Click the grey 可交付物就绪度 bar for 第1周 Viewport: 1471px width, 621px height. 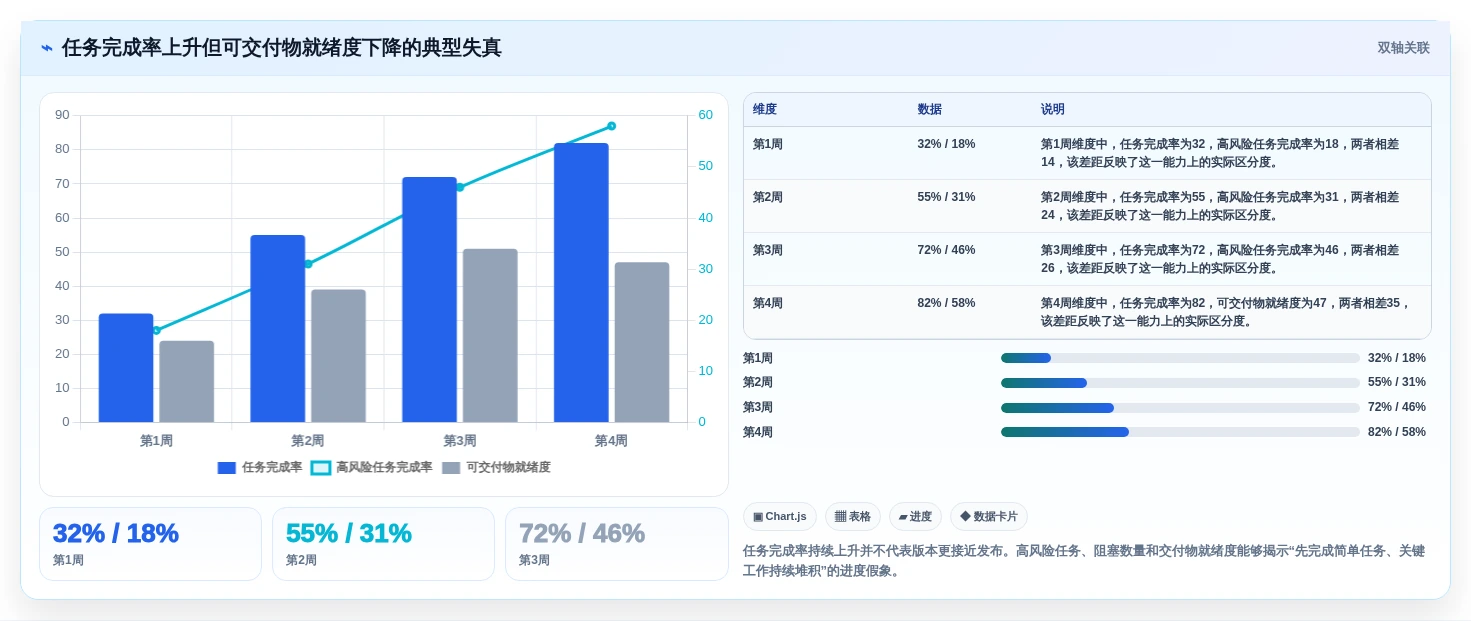tap(187, 381)
